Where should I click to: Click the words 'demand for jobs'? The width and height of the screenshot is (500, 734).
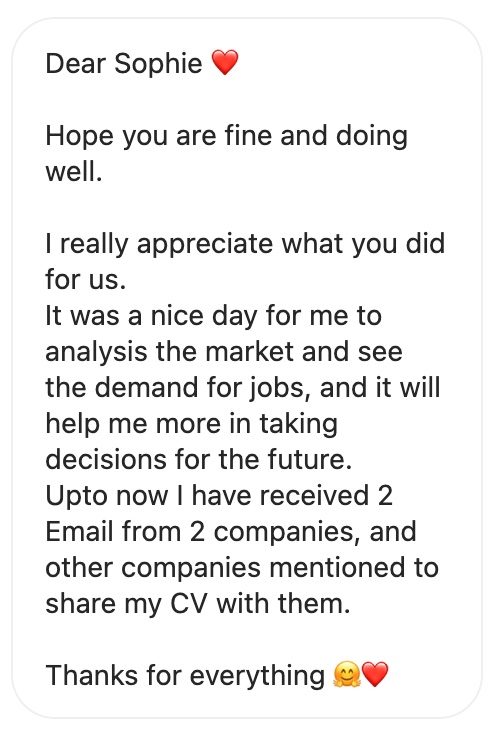pyautogui.click(x=199, y=389)
